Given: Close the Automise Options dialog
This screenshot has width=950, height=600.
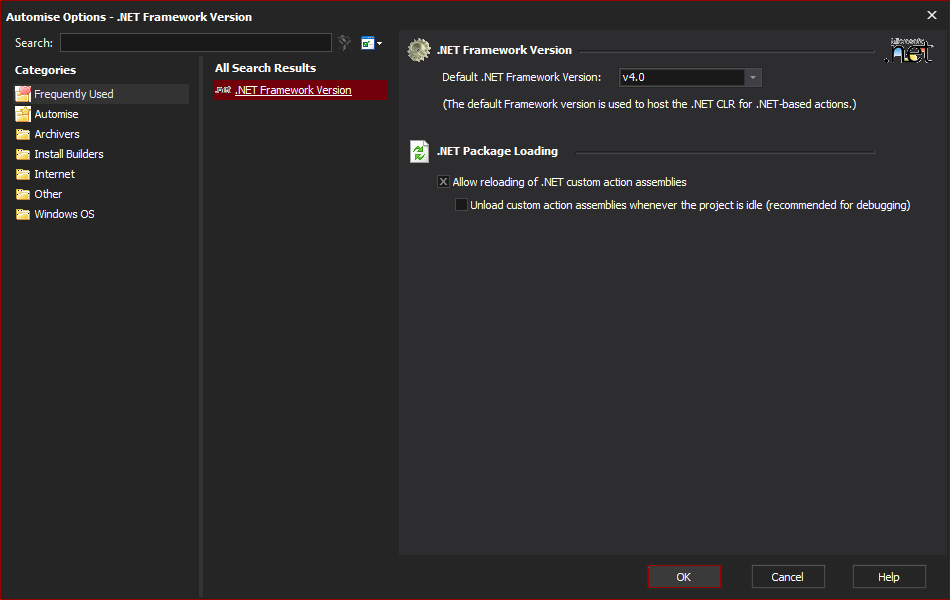Looking at the screenshot, I should (932, 15).
